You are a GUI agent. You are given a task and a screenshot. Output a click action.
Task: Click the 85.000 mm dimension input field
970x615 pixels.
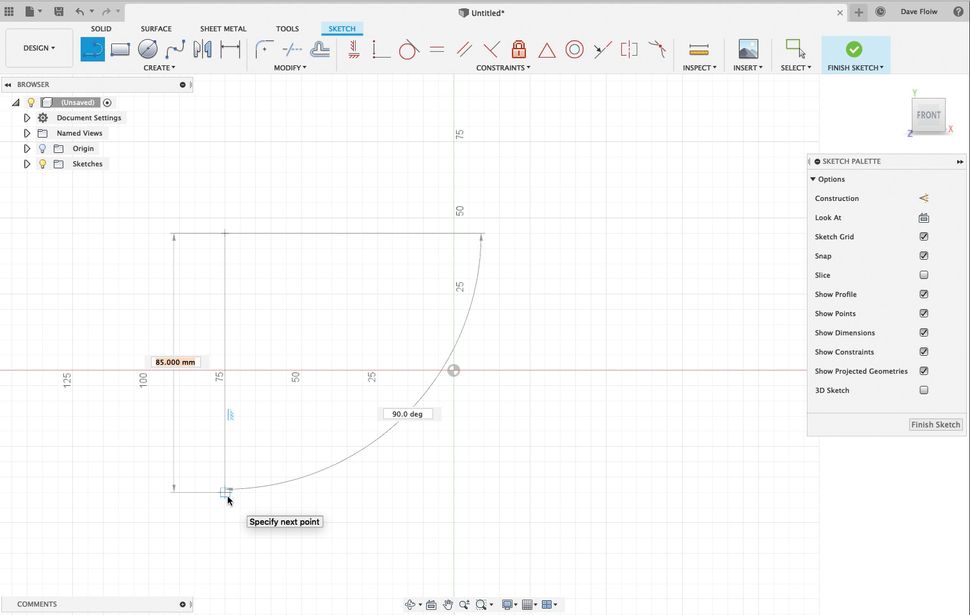point(175,361)
